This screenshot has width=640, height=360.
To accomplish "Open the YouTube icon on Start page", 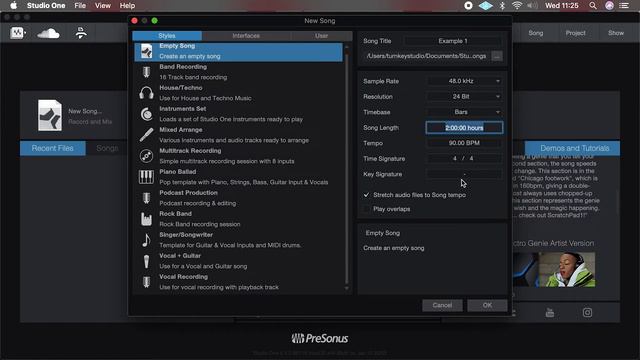I will (x=550, y=313).
